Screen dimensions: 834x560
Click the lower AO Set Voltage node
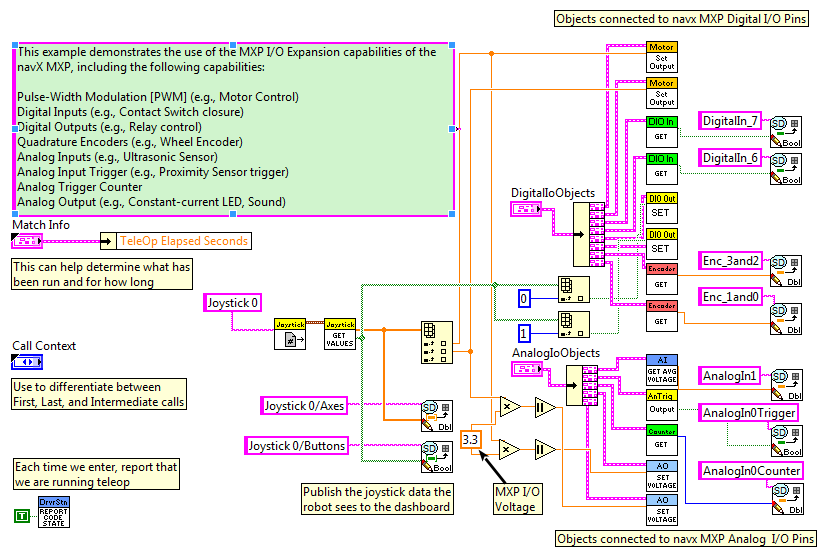(662, 510)
